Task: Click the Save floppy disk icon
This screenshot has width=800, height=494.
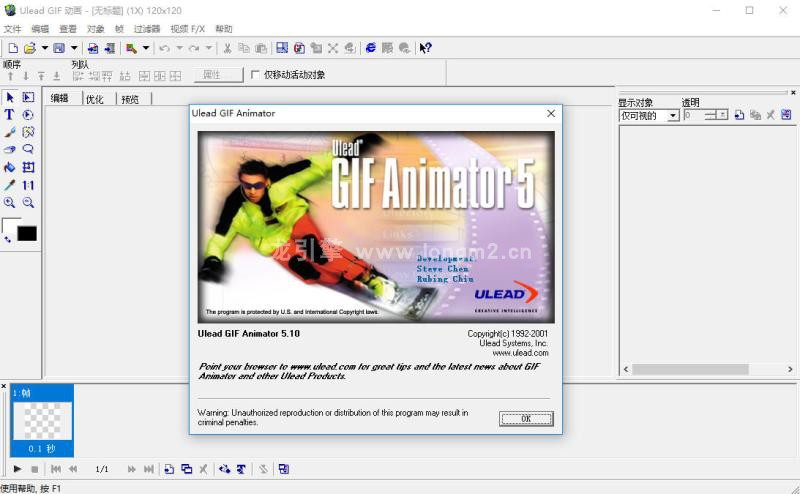Action: [x=59, y=48]
